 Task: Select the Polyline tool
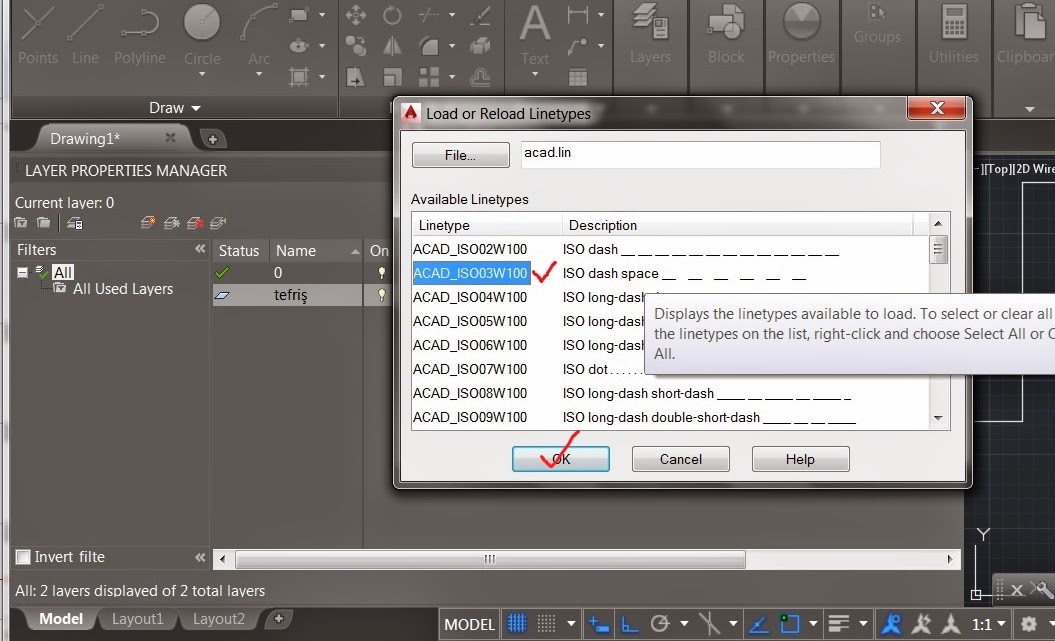click(139, 34)
